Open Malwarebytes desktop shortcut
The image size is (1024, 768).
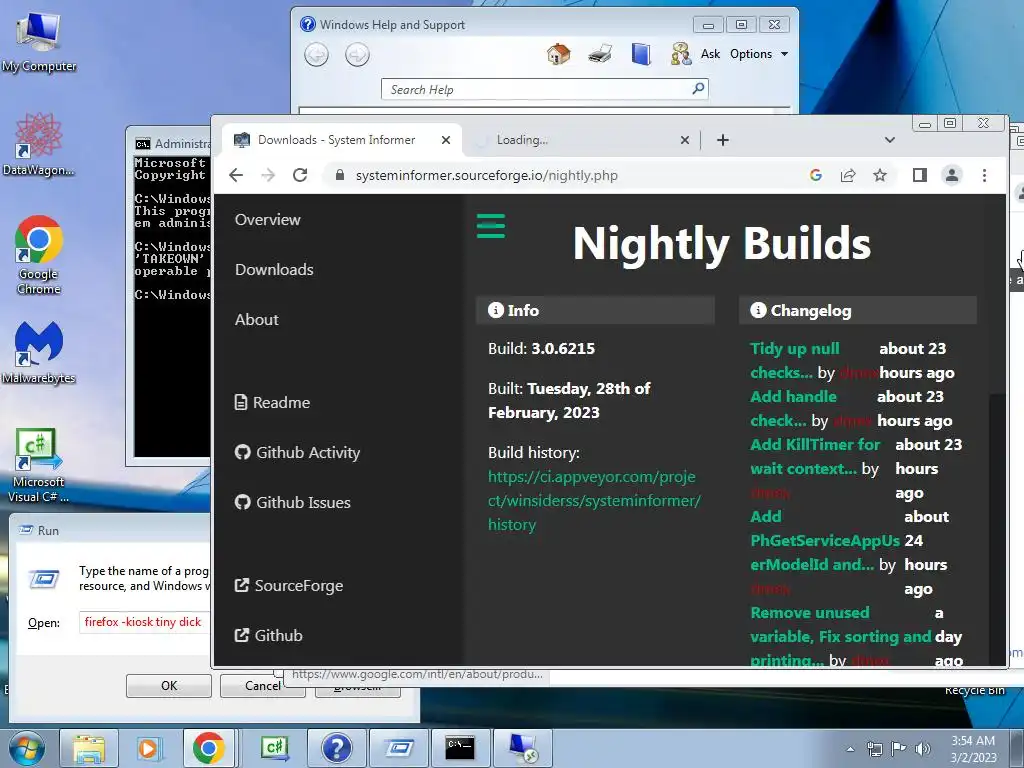coord(39,353)
